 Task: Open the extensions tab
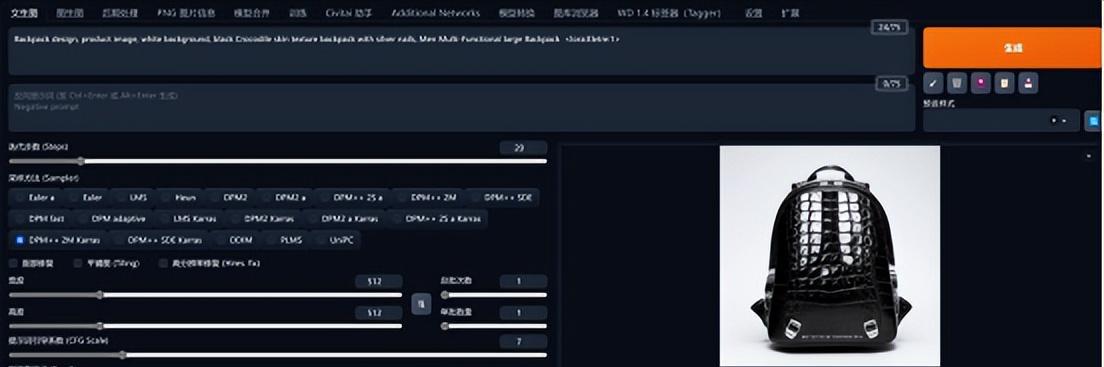click(x=790, y=13)
